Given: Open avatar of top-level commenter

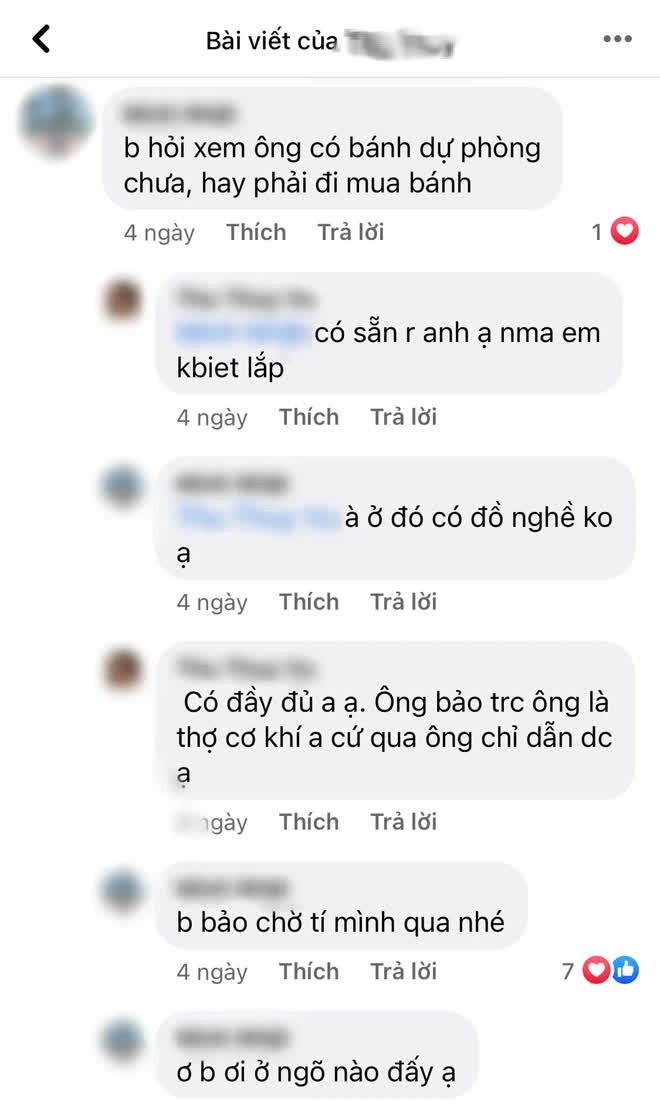Looking at the screenshot, I should coord(56,121).
